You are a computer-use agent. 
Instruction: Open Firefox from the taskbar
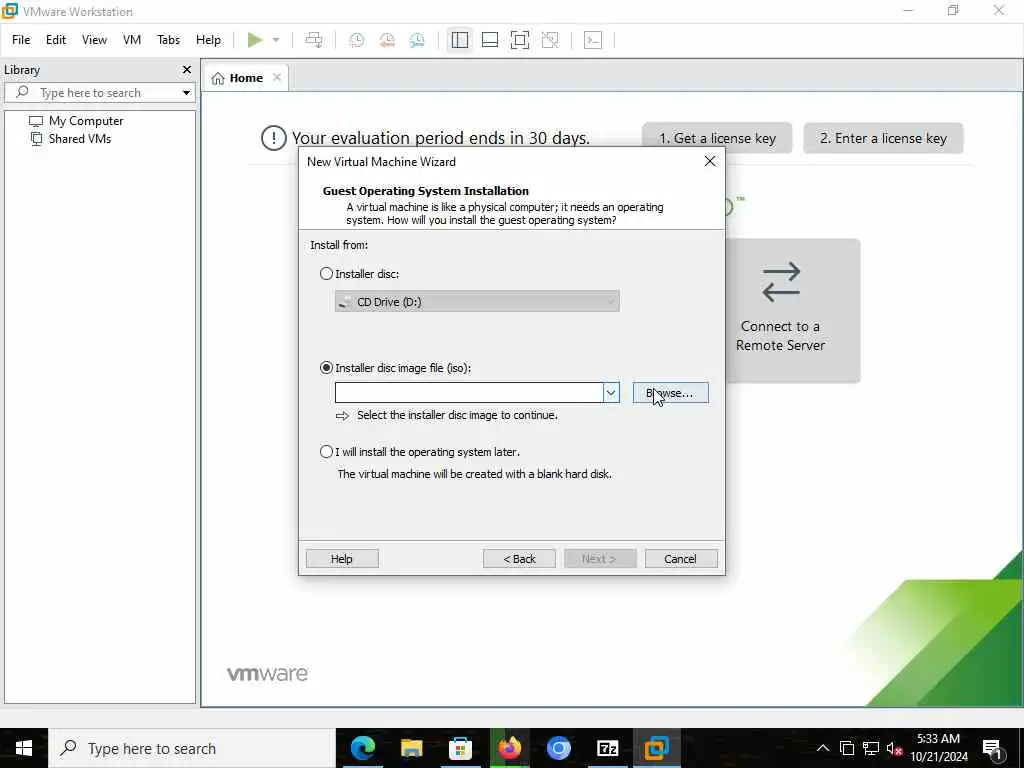pos(510,748)
